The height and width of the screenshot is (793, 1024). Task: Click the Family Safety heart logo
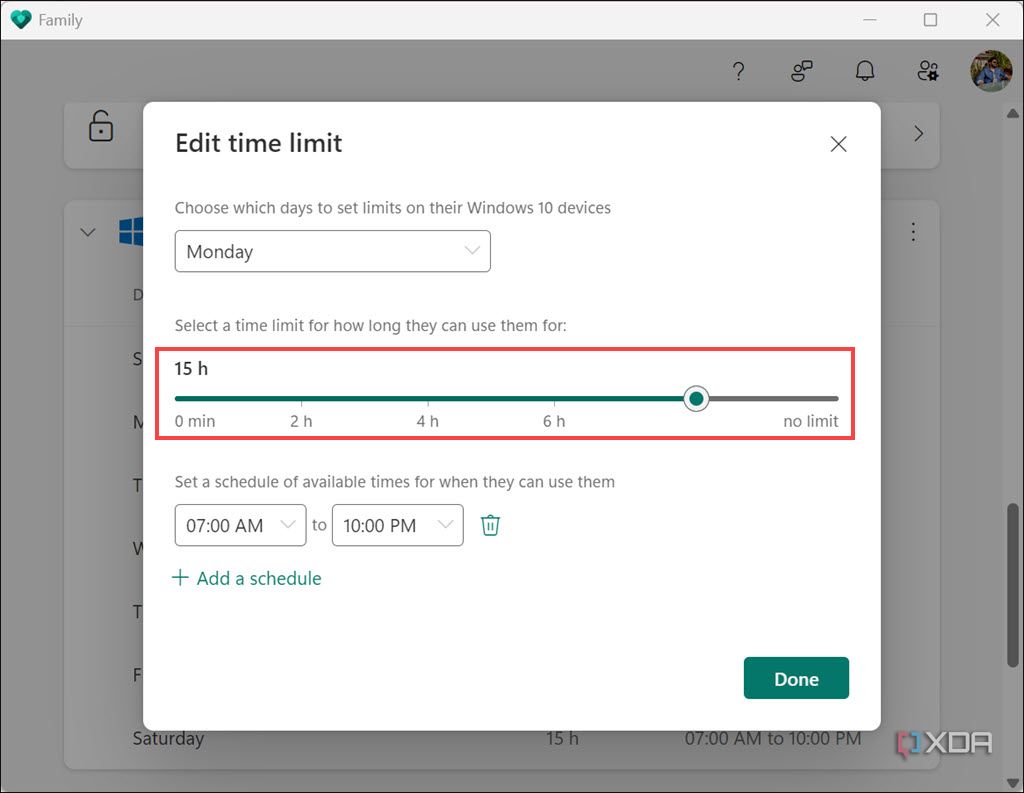pyautogui.click(x=20, y=19)
